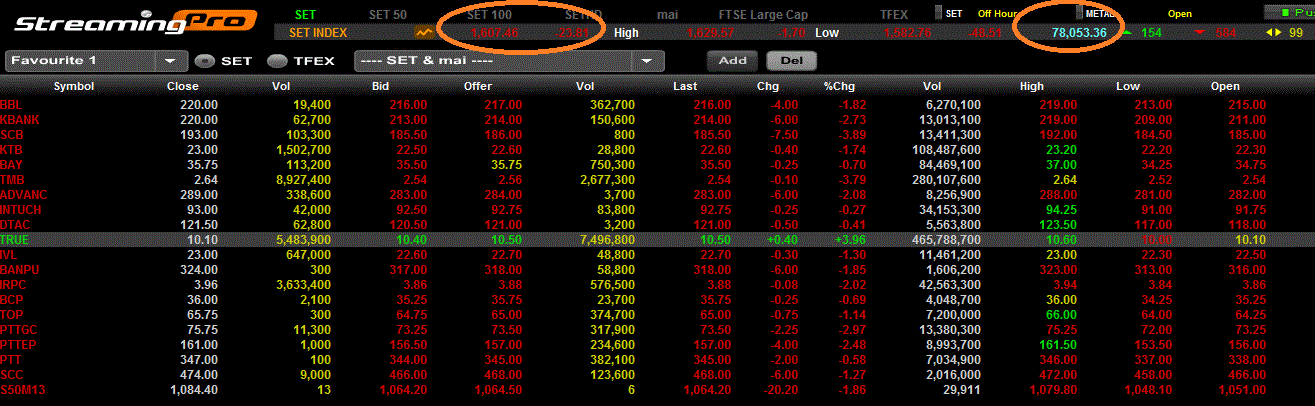
Task: Select the highlighted TRUE symbol row
Action: [657, 240]
